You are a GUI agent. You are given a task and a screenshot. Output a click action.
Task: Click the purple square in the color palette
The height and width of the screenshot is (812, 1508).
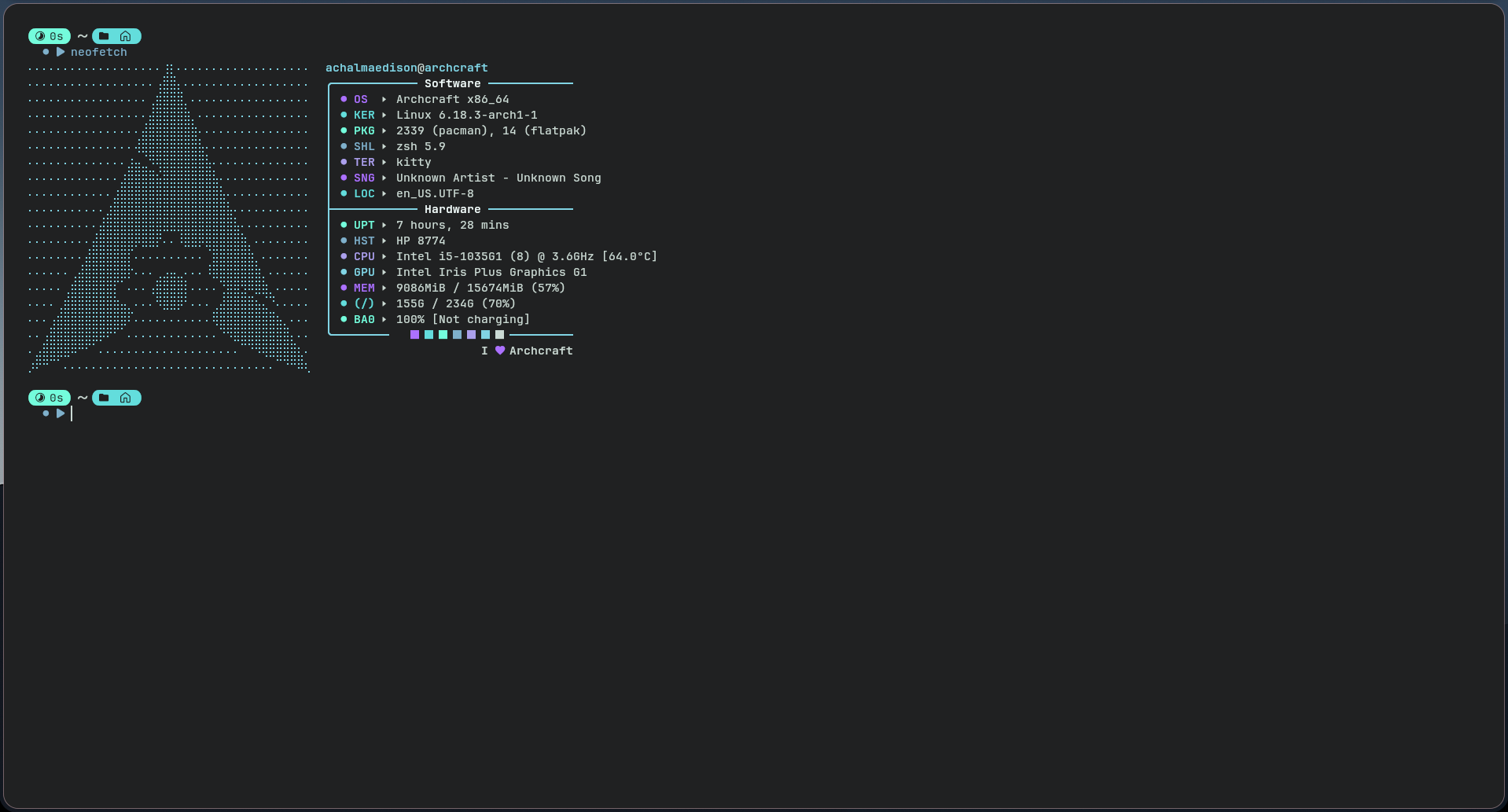click(414, 335)
